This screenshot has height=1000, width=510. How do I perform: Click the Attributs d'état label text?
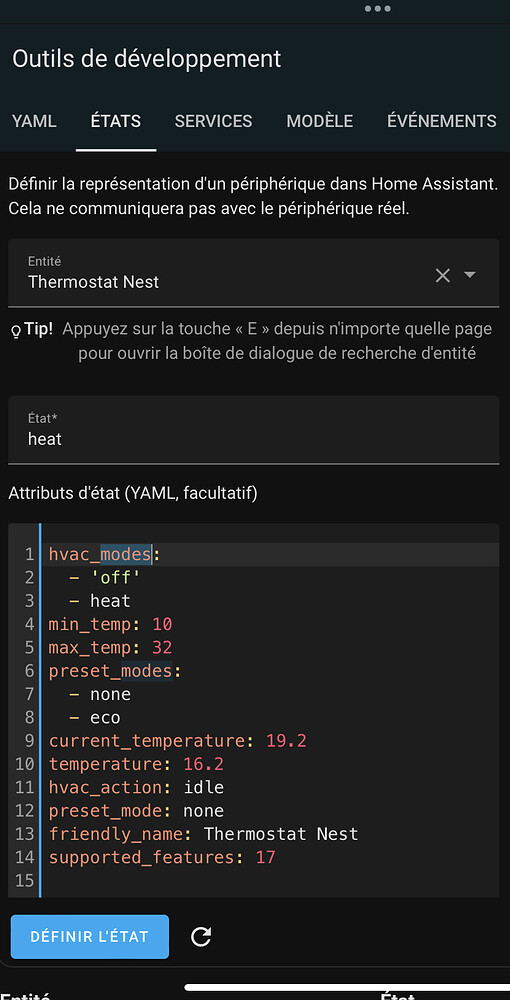[133, 493]
